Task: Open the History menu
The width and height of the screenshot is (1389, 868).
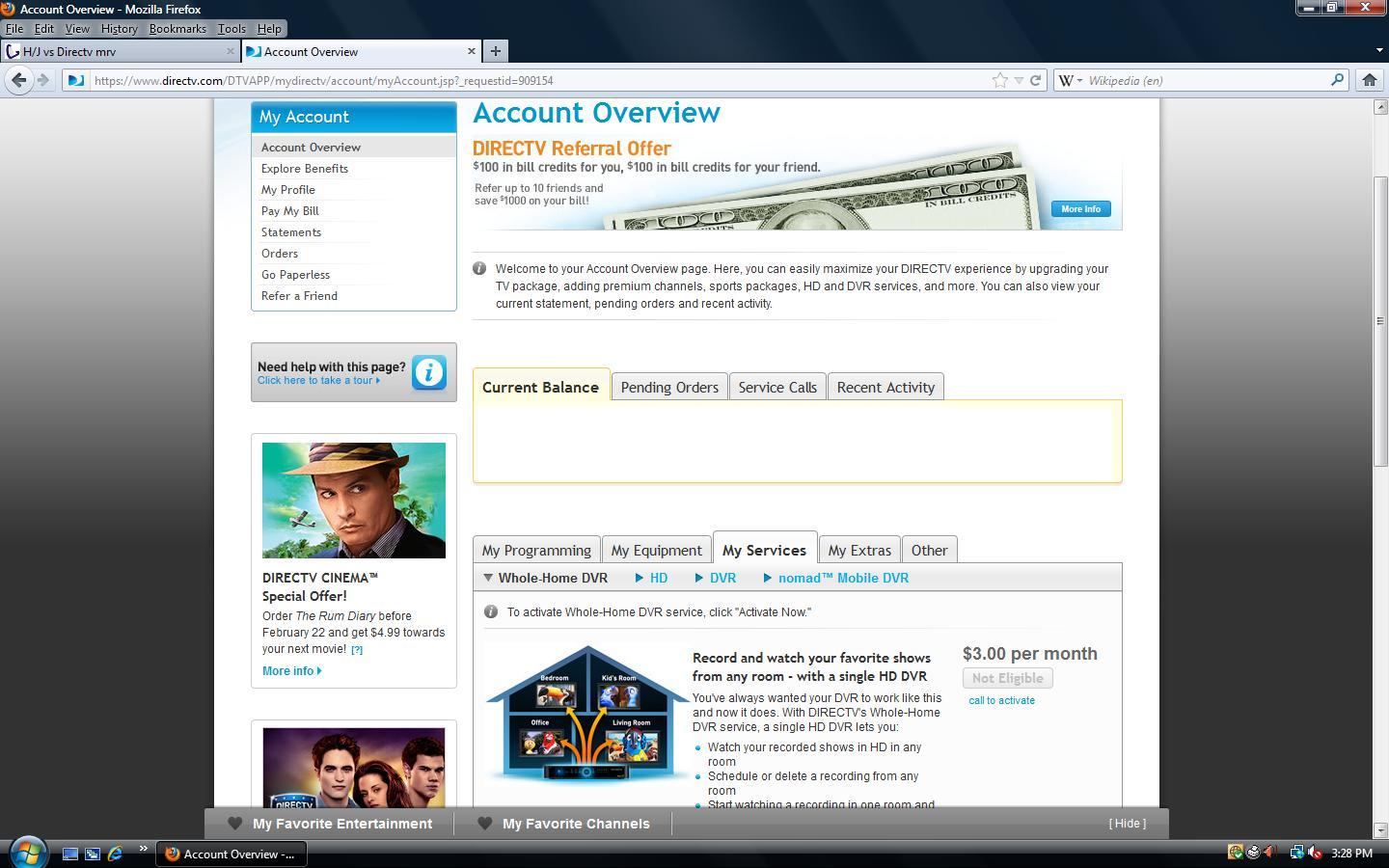Action: click(x=120, y=29)
